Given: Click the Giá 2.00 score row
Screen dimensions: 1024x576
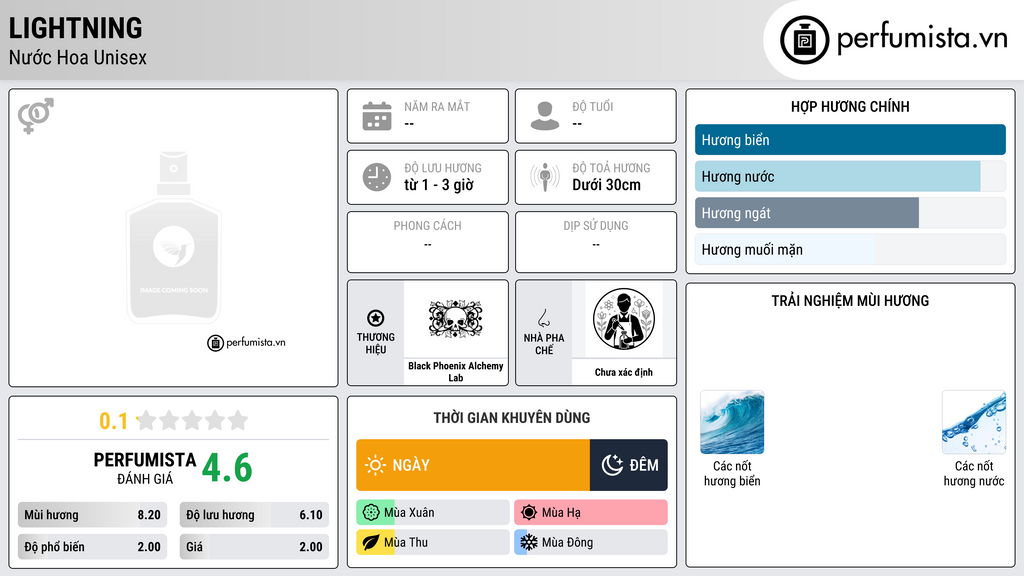Looking at the screenshot, I should click(x=254, y=547).
